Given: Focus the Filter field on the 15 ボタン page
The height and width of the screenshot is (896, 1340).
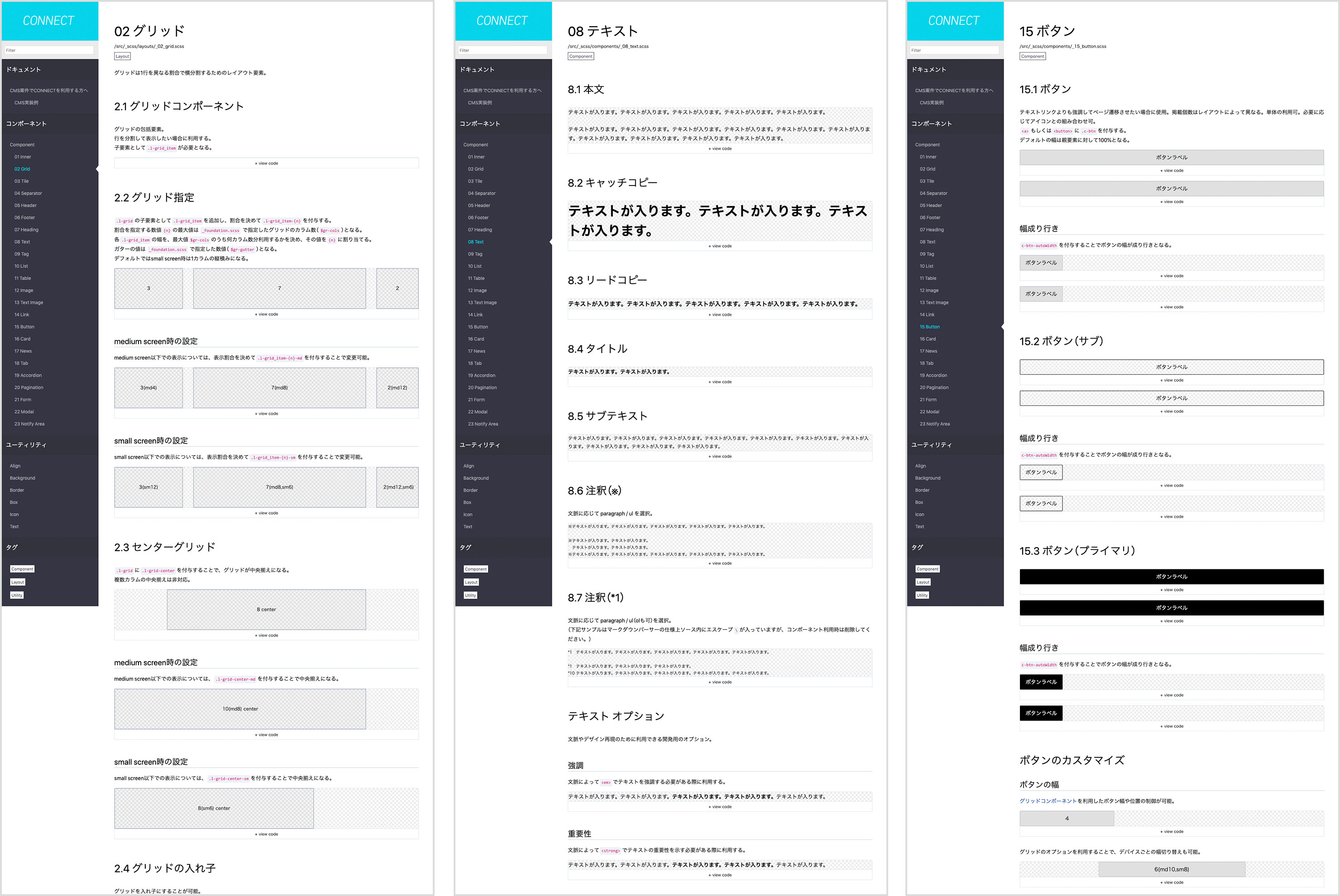Looking at the screenshot, I should (x=955, y=50).
